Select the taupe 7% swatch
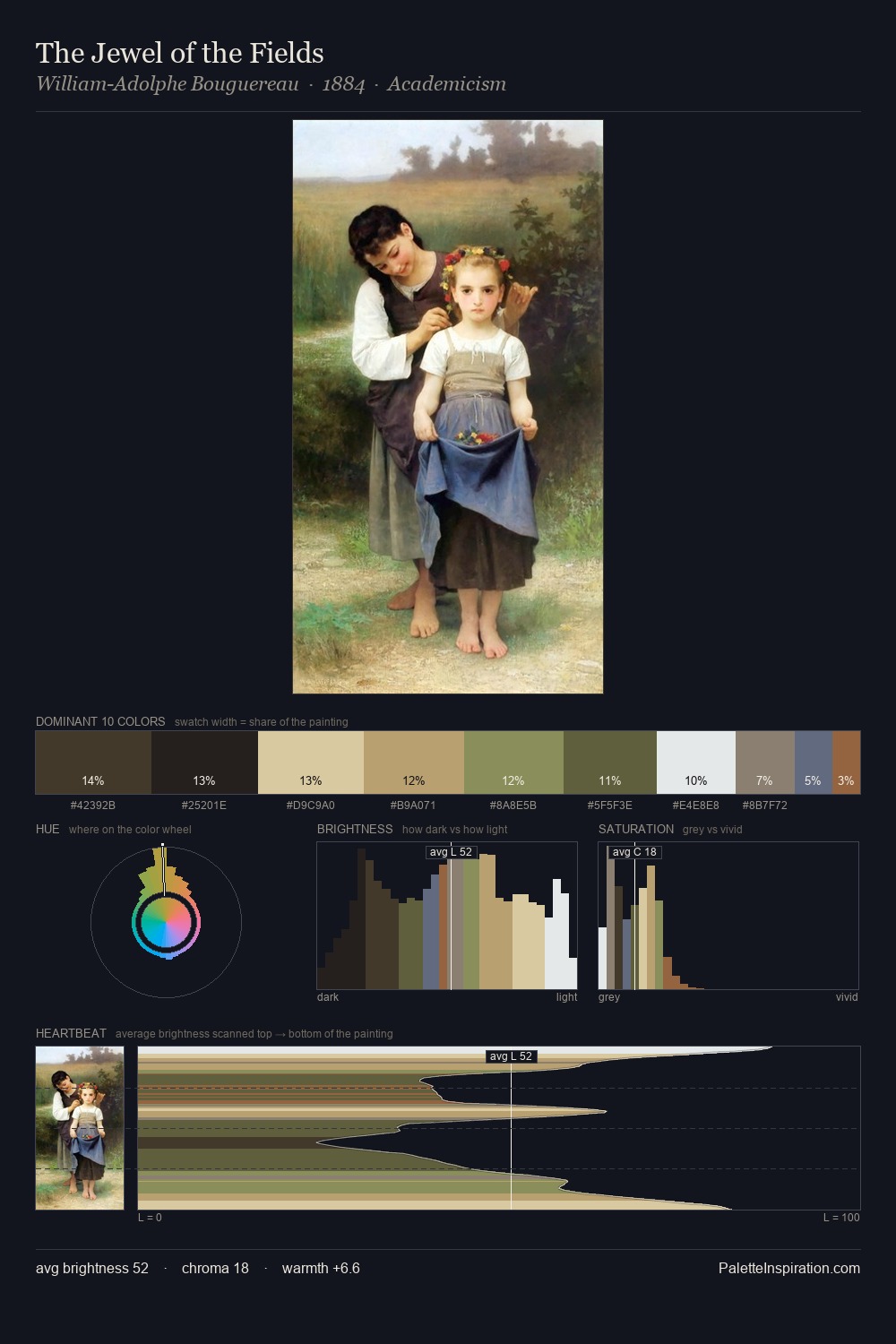The image size is (896, 1344). [765, 762]
